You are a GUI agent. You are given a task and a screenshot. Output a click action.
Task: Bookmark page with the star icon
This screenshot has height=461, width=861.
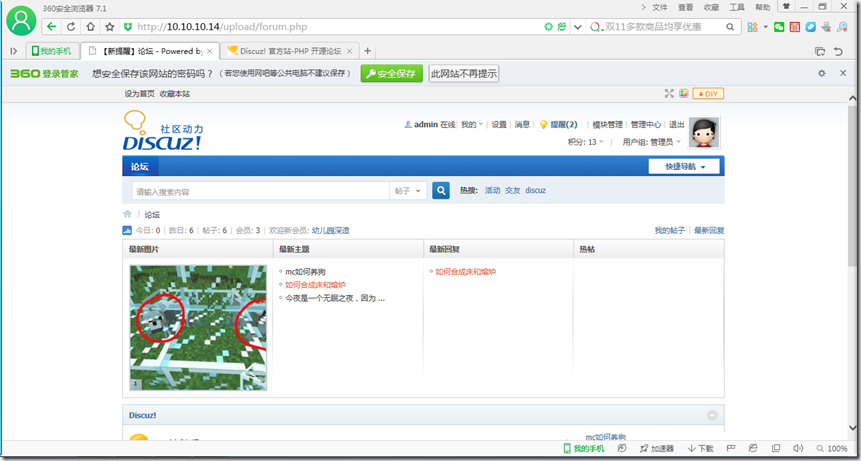110,26
